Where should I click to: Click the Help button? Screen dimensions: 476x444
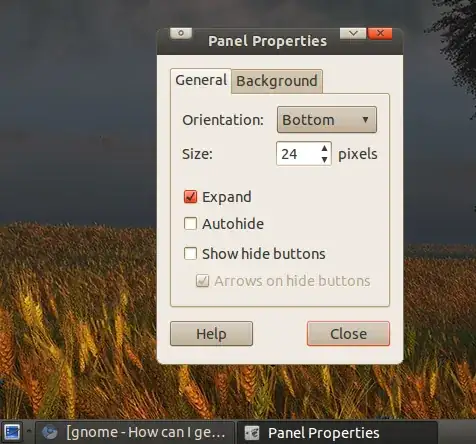[x=211, y=334]
